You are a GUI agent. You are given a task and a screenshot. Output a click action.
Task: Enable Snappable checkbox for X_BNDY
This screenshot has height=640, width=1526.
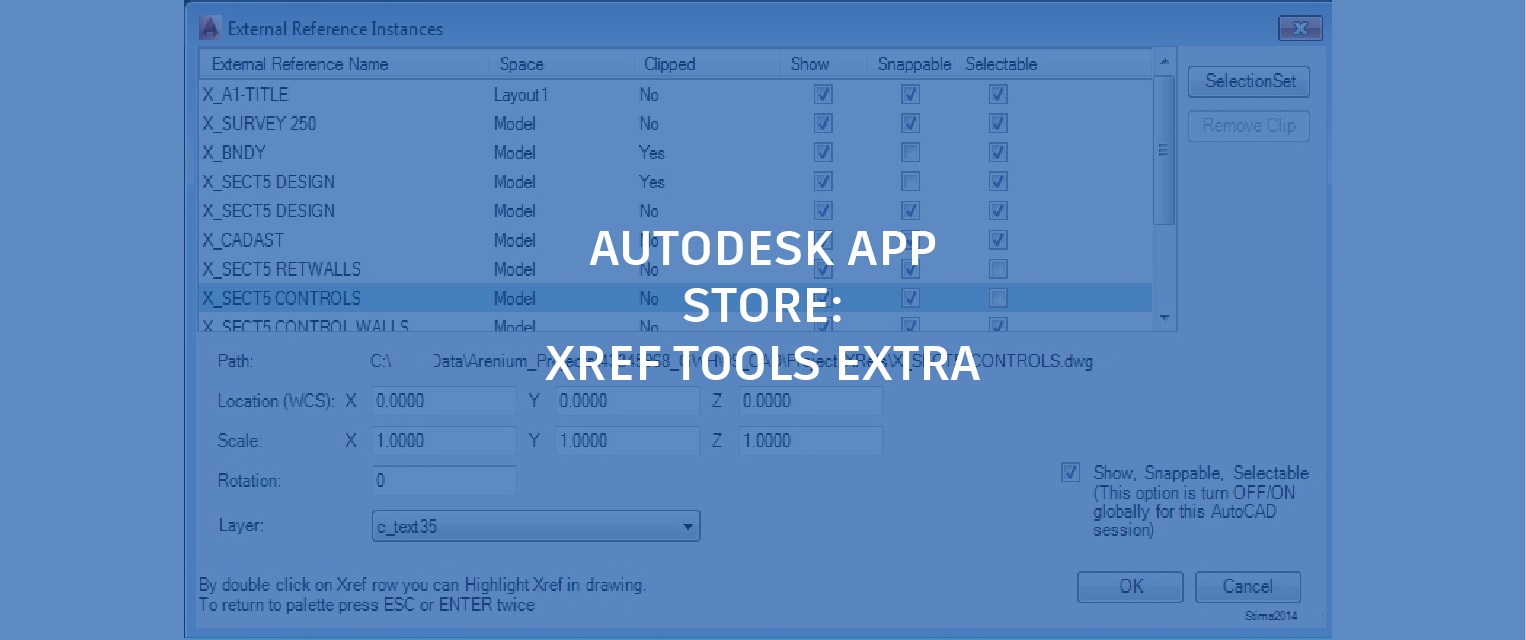(910, 153)
